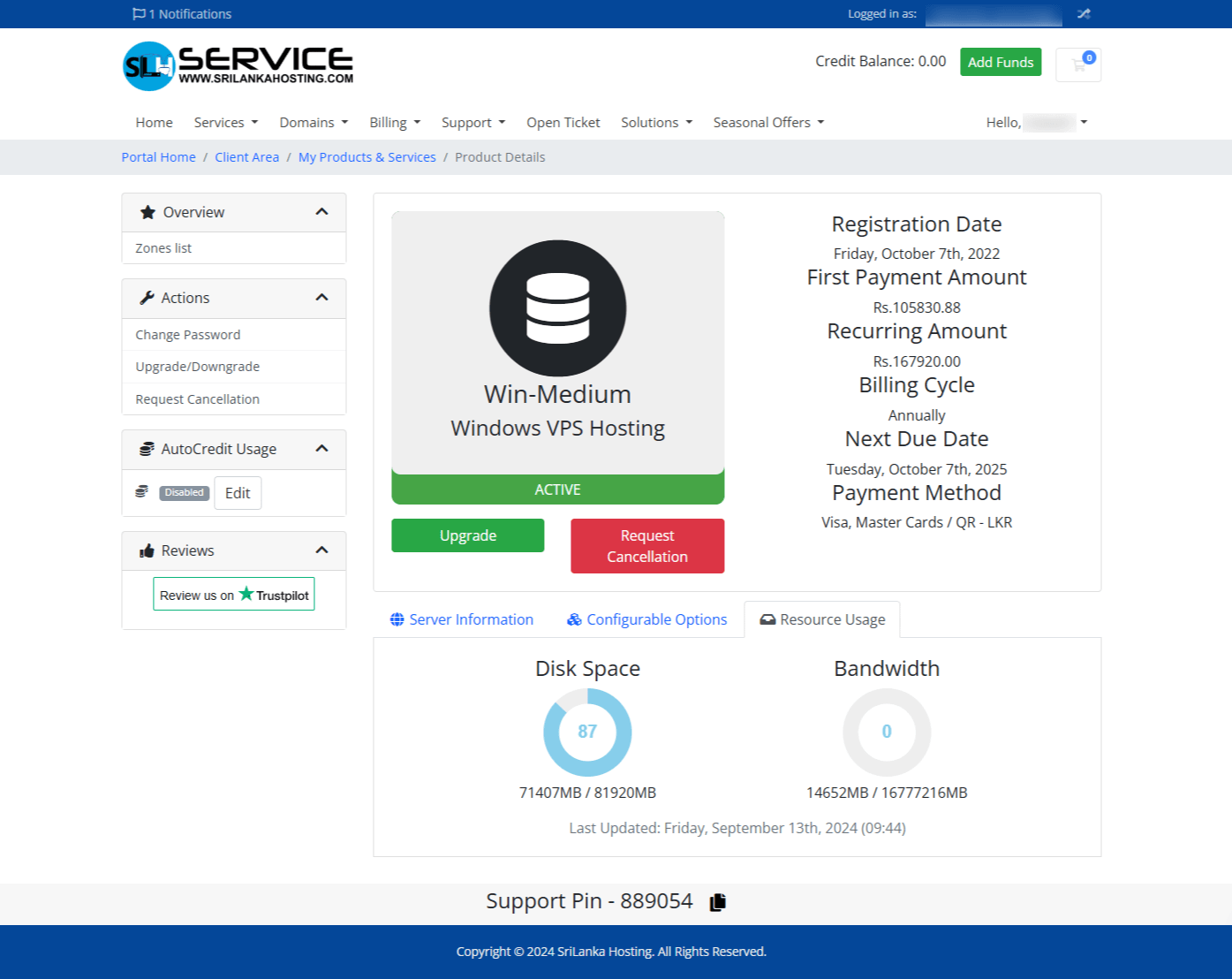
Task: Click the database product icon
Action: click(557, 308)
